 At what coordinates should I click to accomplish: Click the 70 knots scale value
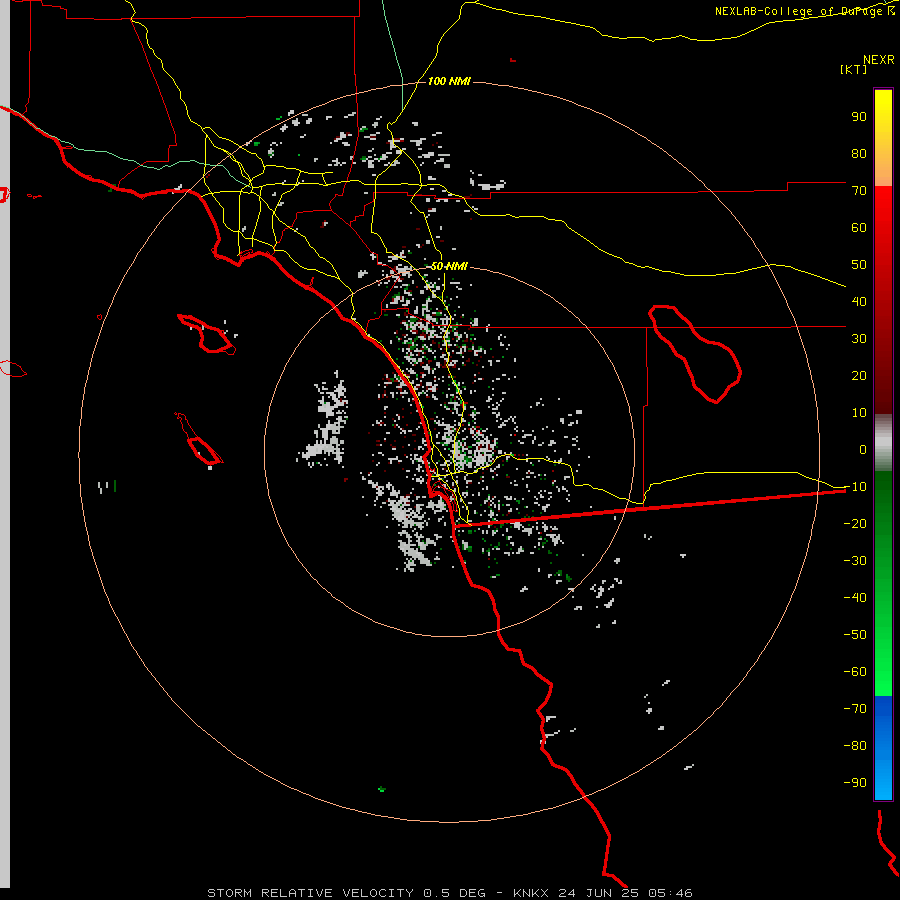point(859,191)
